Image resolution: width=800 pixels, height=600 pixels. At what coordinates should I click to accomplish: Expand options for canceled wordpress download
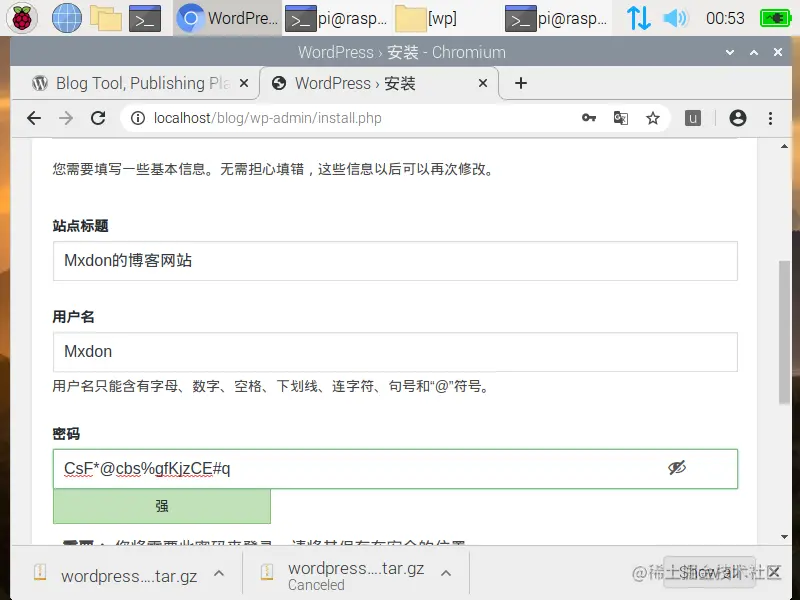tap(445, 573)
